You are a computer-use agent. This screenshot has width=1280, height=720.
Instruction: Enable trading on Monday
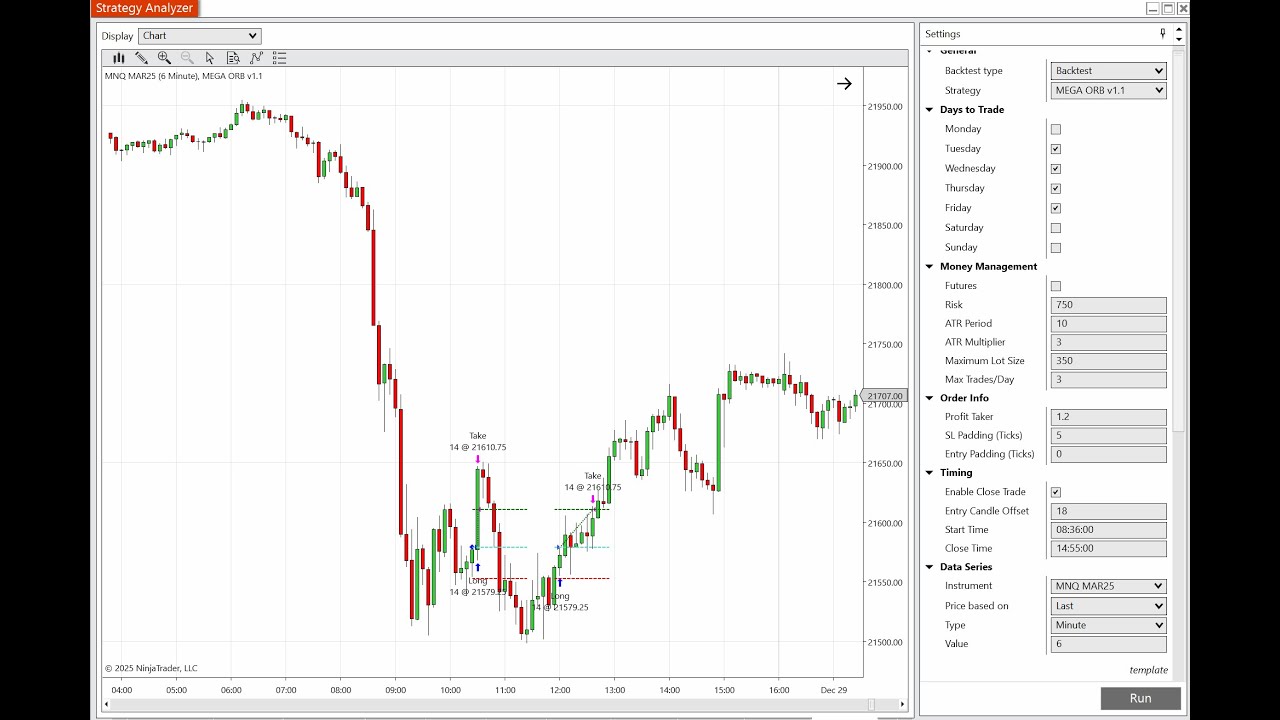click(1056, 129)
